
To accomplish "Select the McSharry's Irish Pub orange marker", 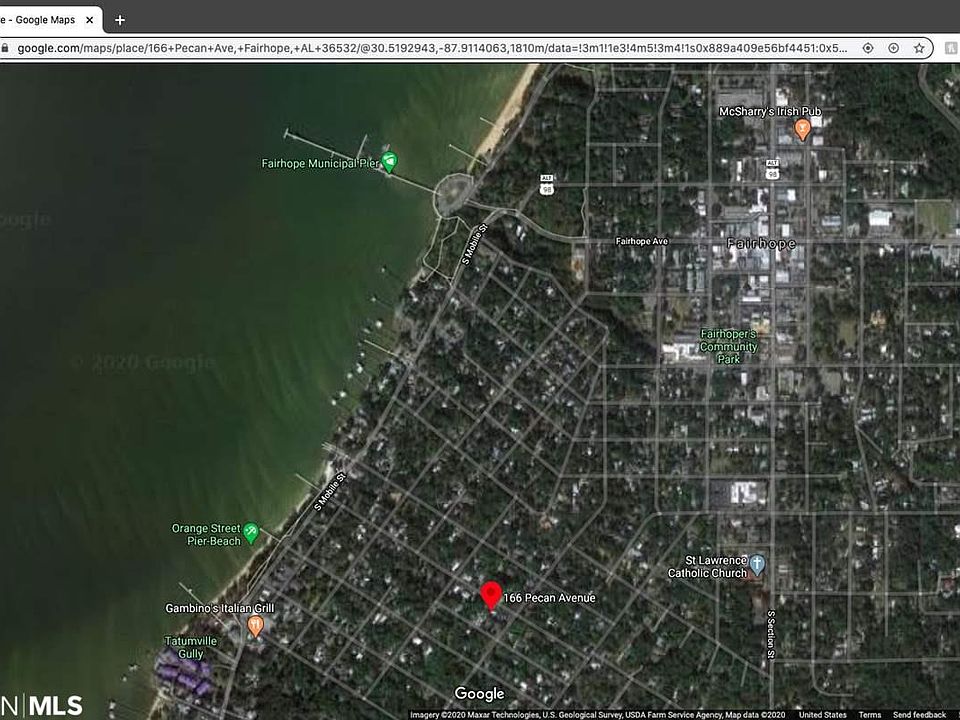I will point(803,129).
